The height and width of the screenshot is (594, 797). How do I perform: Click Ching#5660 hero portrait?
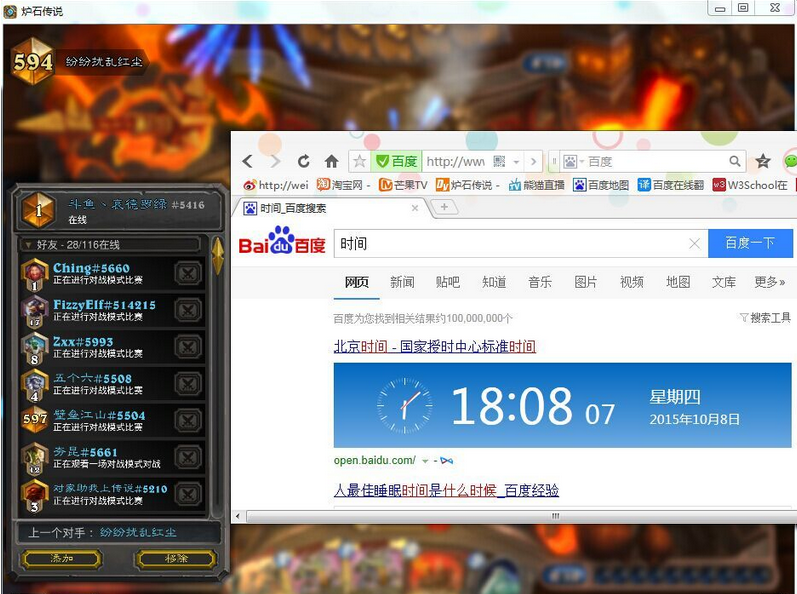point(35,274)
